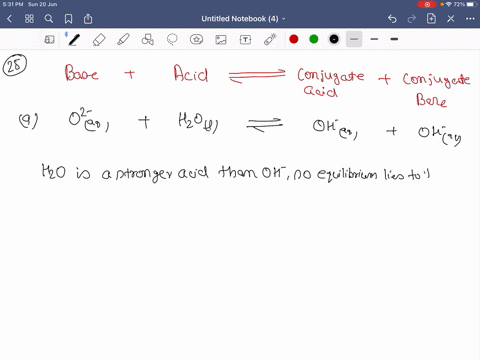This screenshot has width=480, height=360.
Task: Select the Shapes tool
Action: [148, 40]
